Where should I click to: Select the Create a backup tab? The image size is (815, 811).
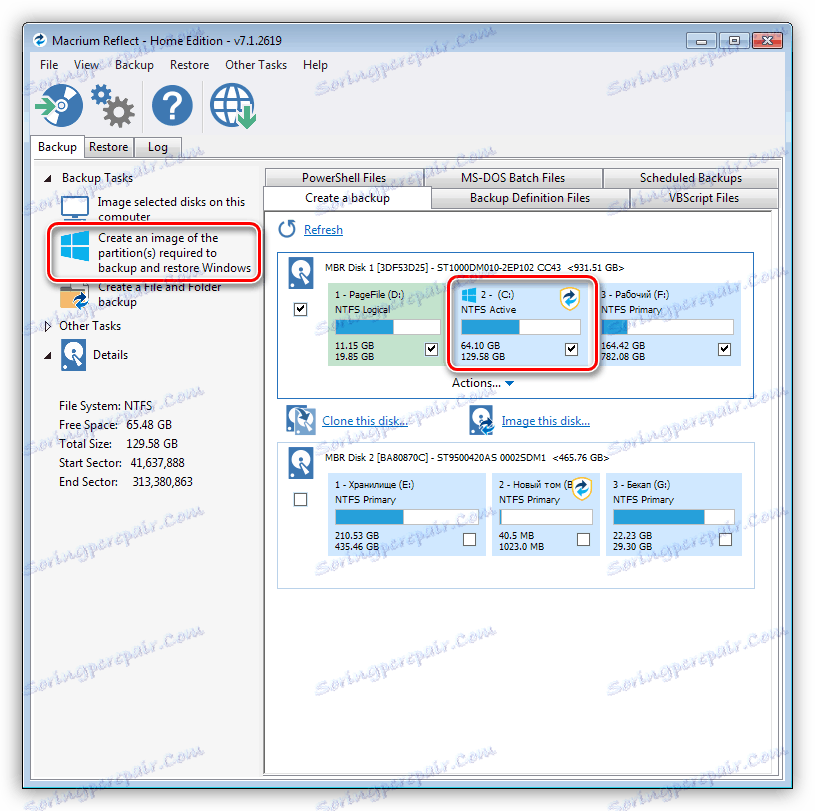(x=347, y=198)
